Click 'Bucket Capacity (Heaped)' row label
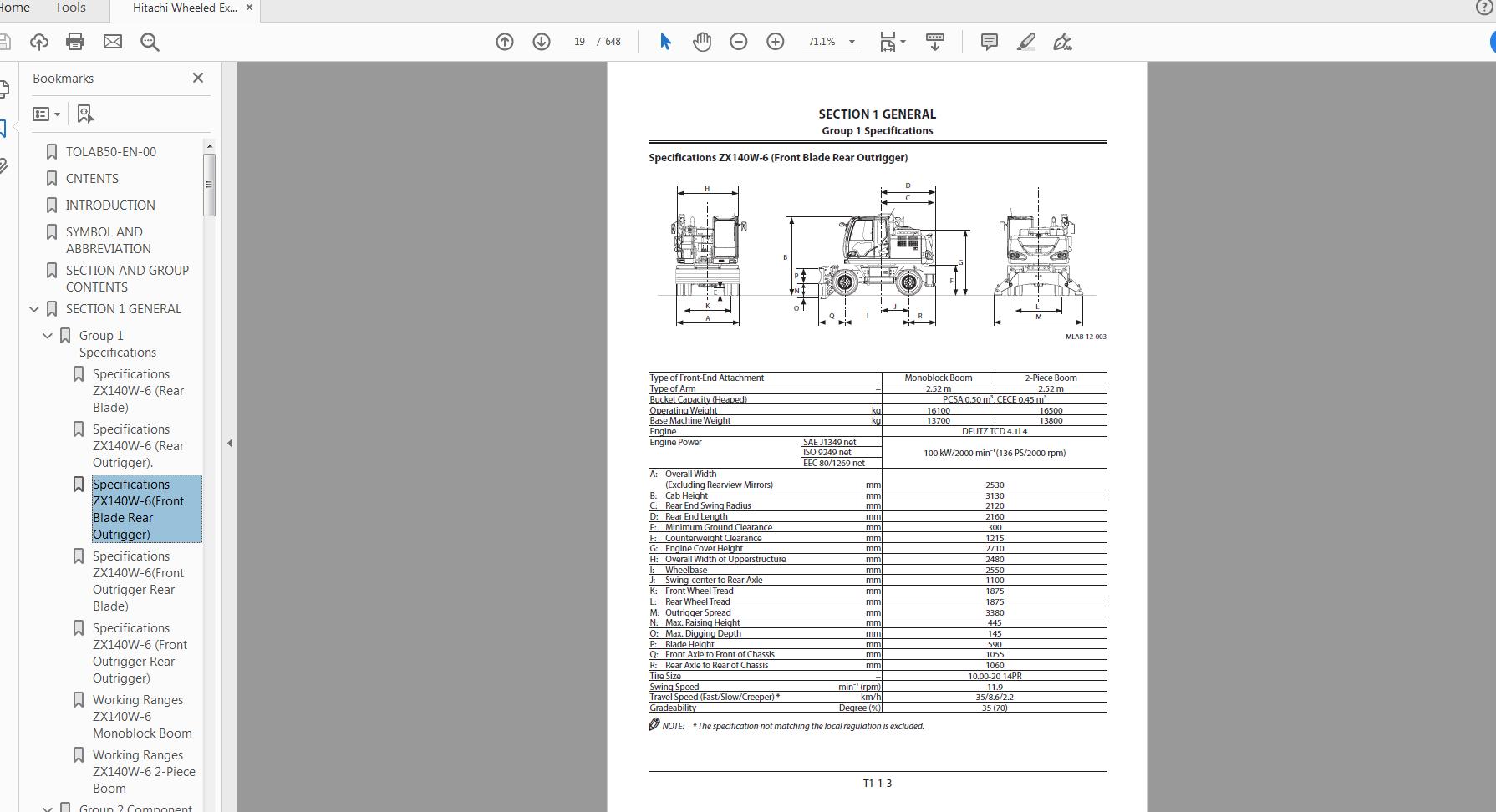The width and height of the screenshot is (1496, 812). coord(698,399)
